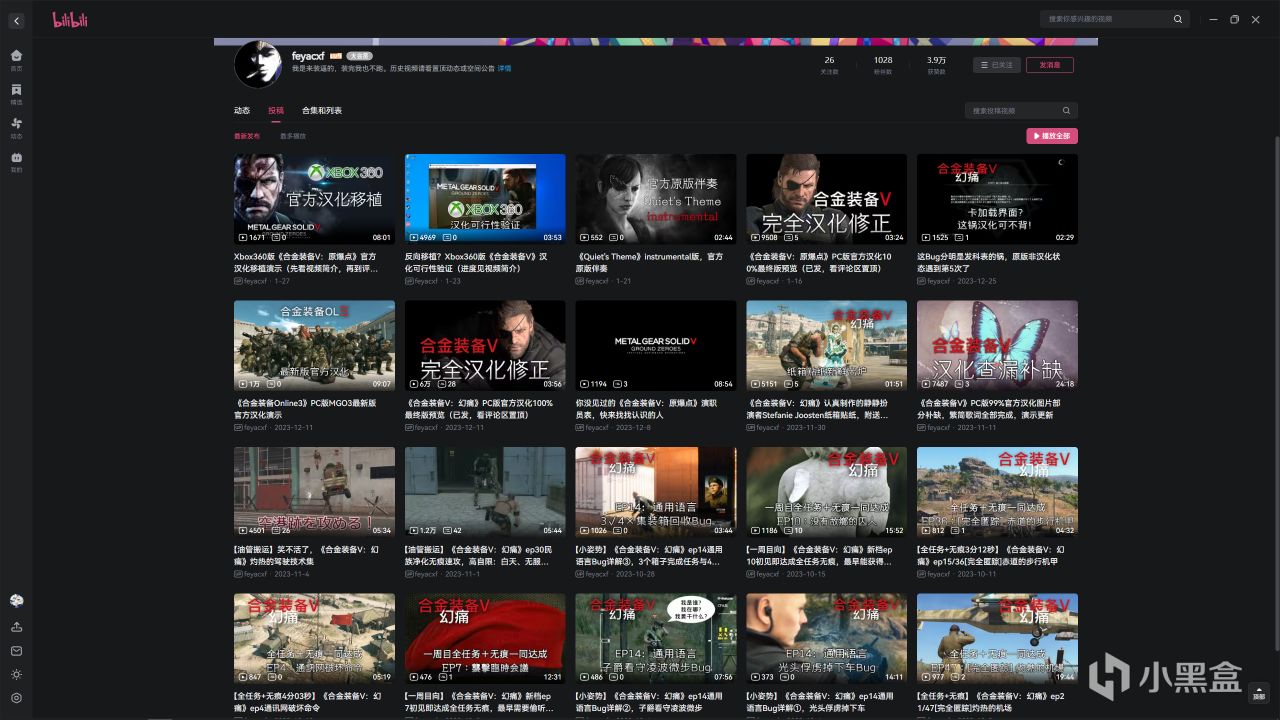
Task: Open the 动态 tab on the profile
Action: 242,111
